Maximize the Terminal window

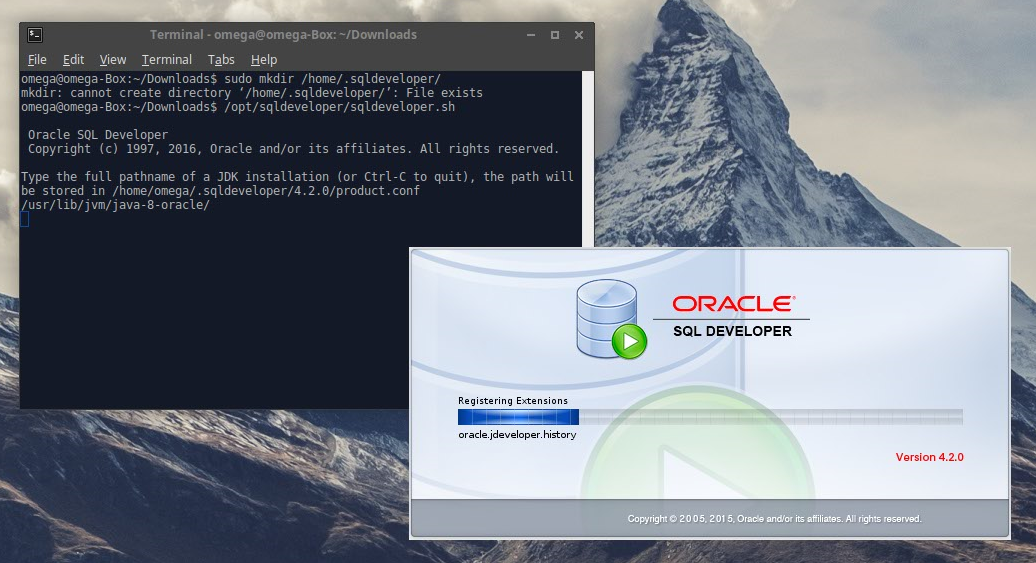click(x=555, y=35)
